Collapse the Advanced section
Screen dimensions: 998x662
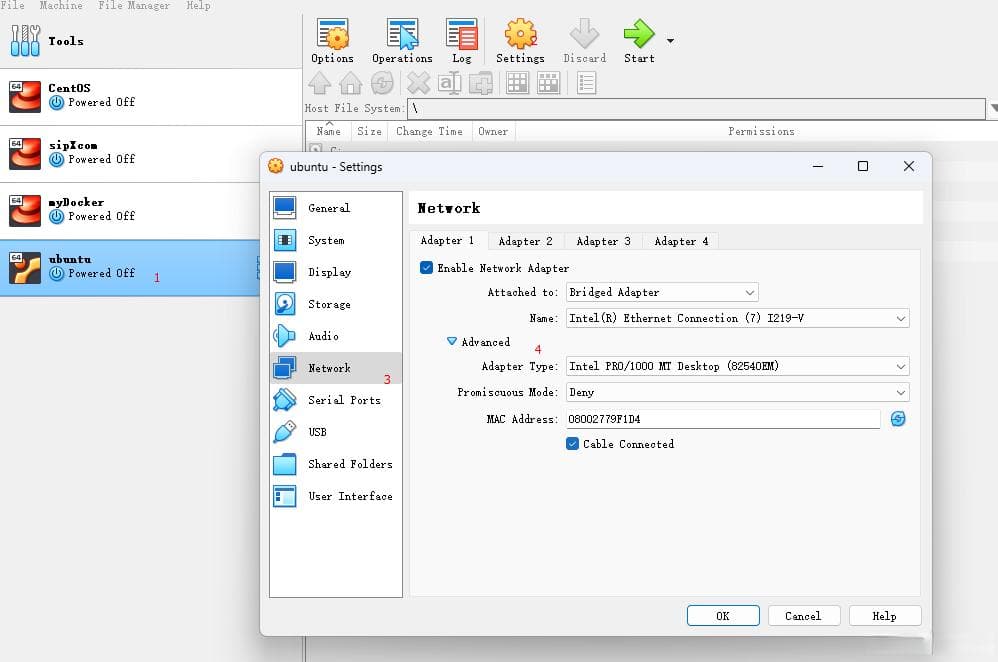pyautogui.click(x=452, y=342)
